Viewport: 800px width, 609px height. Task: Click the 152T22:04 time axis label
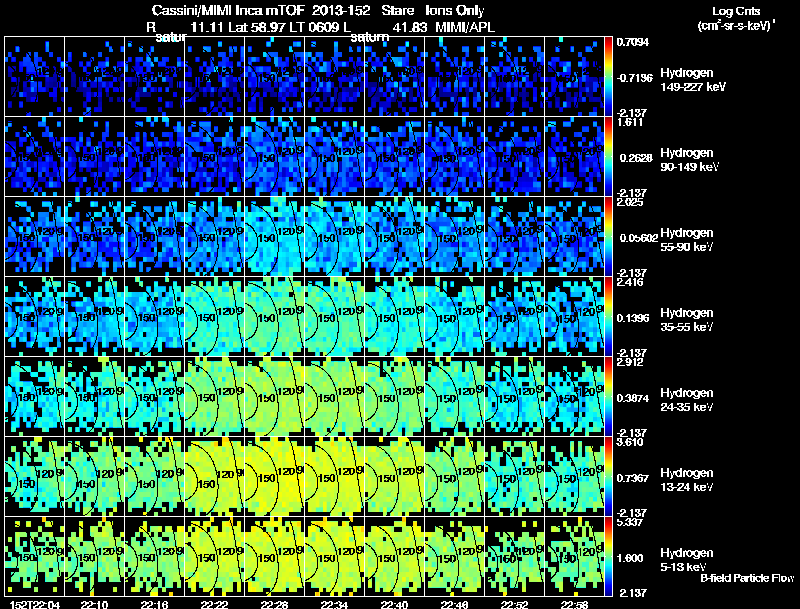[35, 605]
